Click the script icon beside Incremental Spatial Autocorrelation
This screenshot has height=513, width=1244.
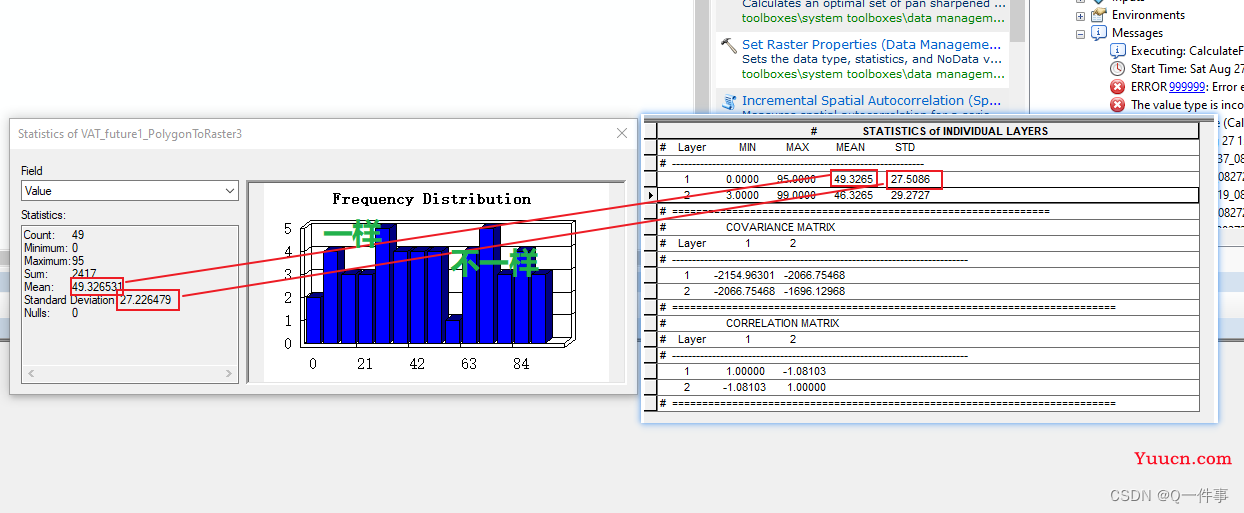coord(728,101)
